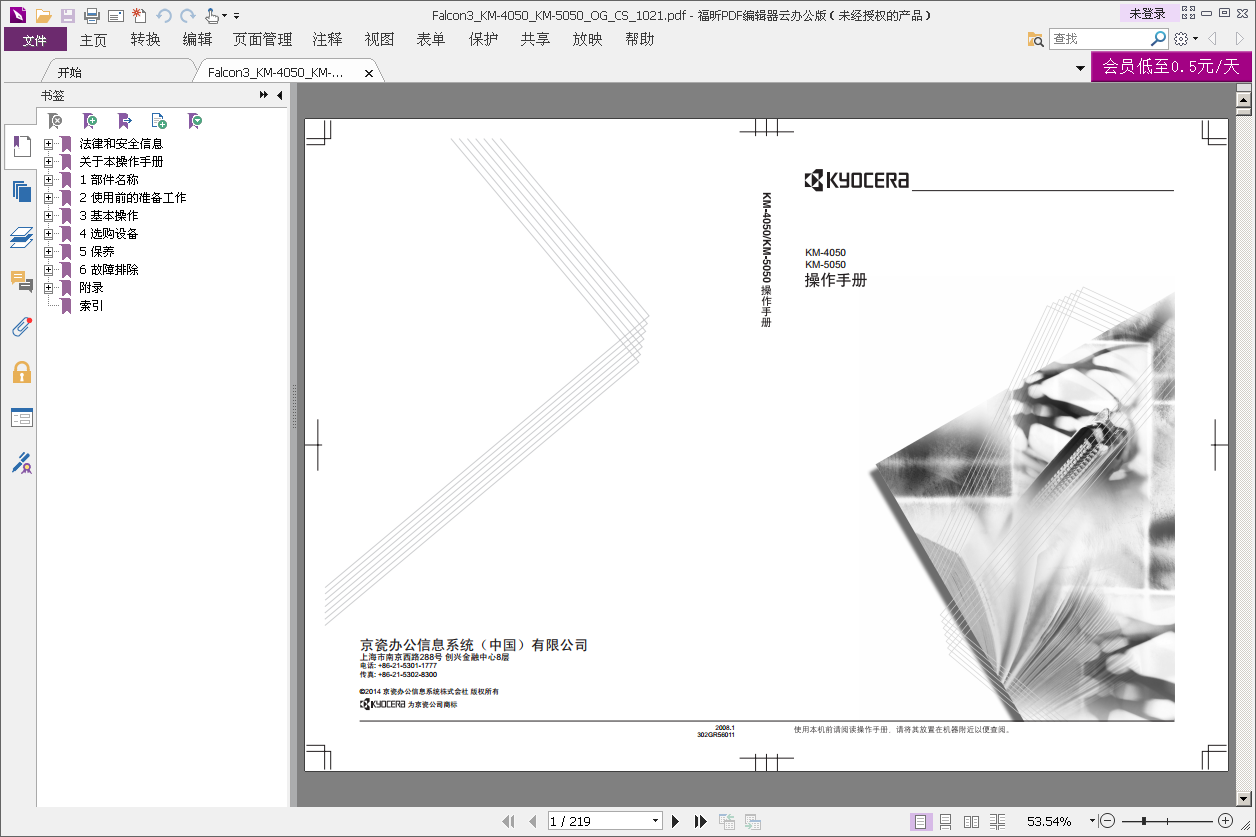Expand the 2 使用前的准备工作 bookmark
Viewport: 1256px width, 837px height.
pyautogui.click(x=48, y=198)
